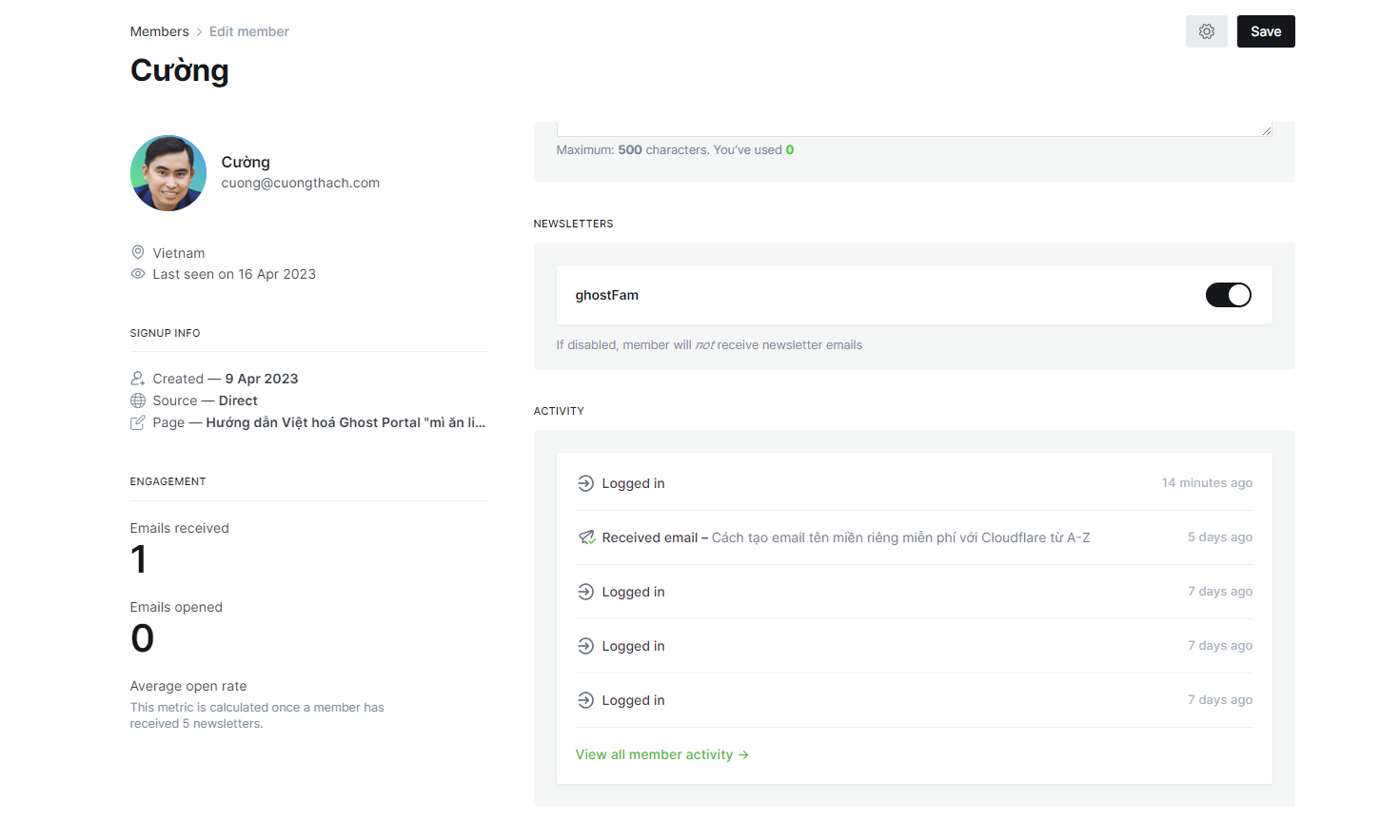Screen dimensions: 1400x840
Task: Click the 14 minutes ago timestamp
Action: pos(1207,483)
